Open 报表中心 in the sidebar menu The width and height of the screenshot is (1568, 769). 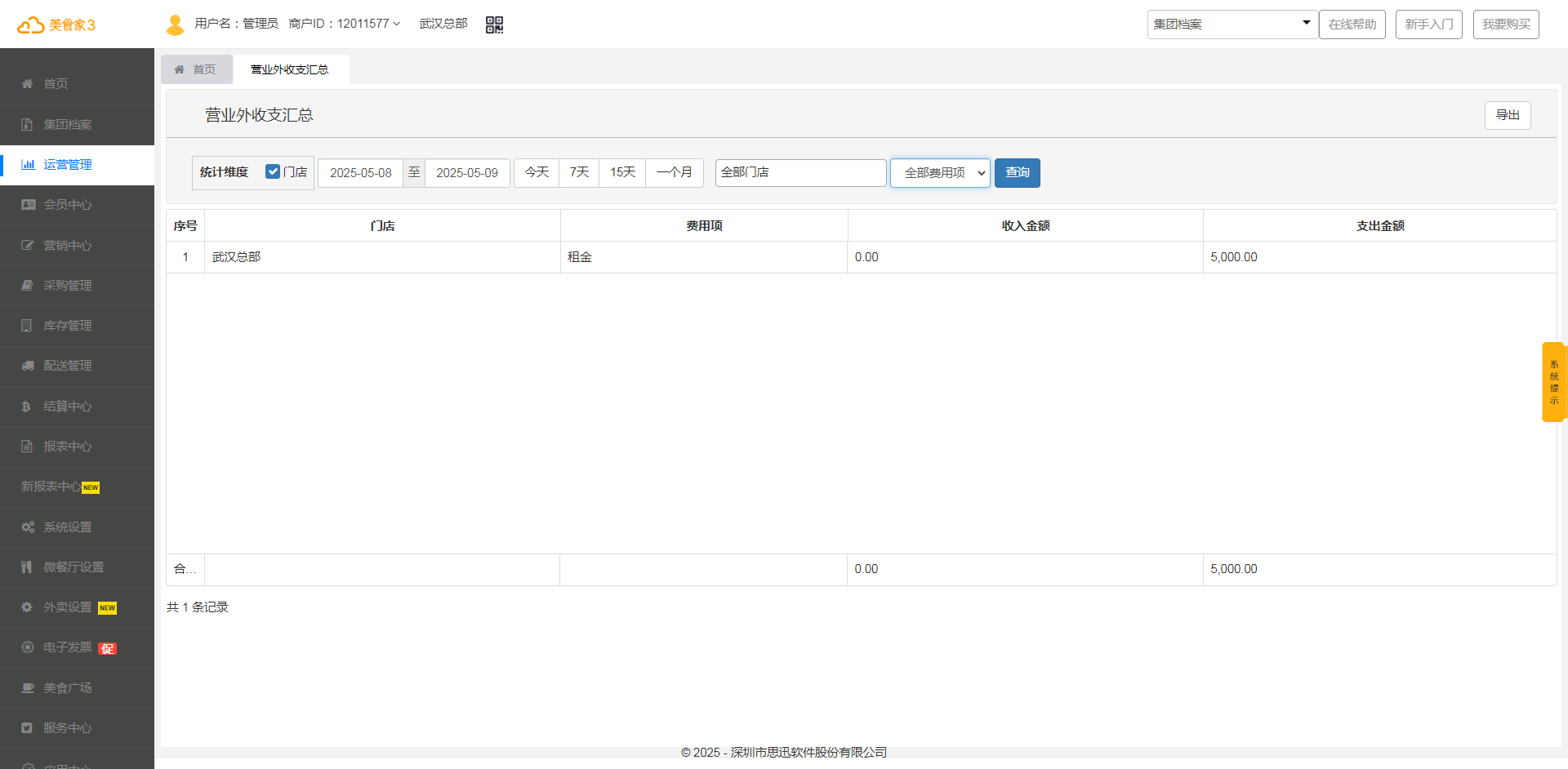(67, 447)
